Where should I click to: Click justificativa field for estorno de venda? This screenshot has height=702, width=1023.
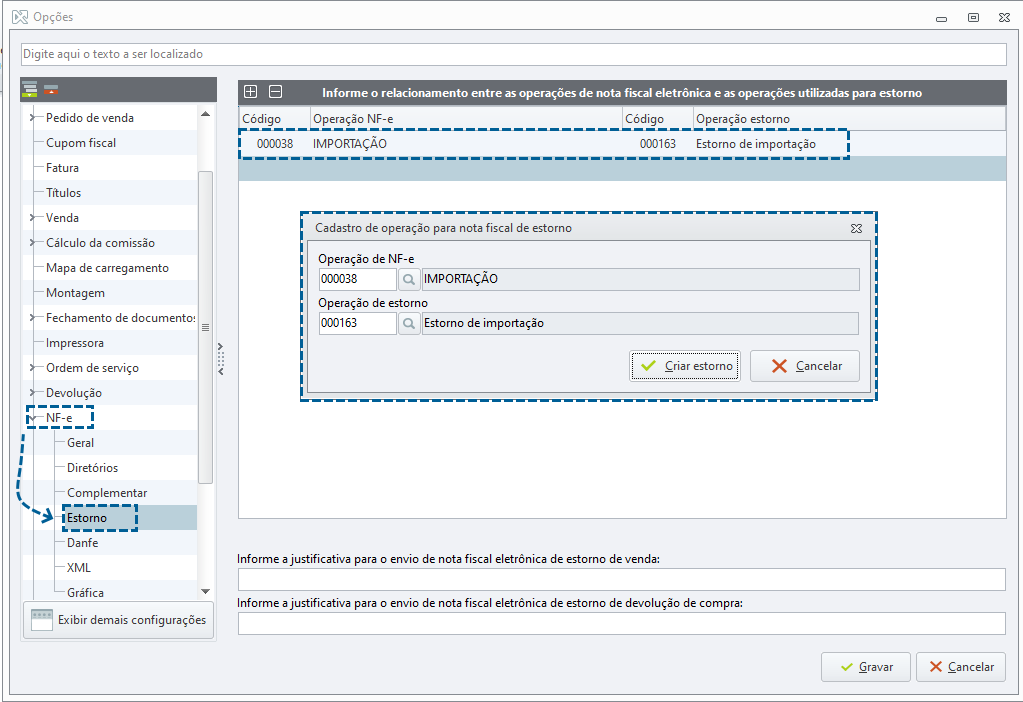[x=622, y=579]
